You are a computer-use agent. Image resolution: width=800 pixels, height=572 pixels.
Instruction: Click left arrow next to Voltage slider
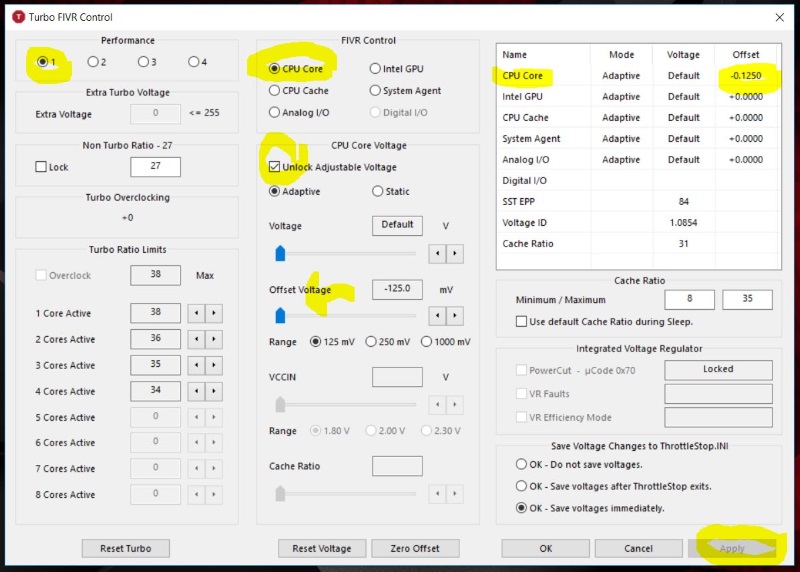437,253
